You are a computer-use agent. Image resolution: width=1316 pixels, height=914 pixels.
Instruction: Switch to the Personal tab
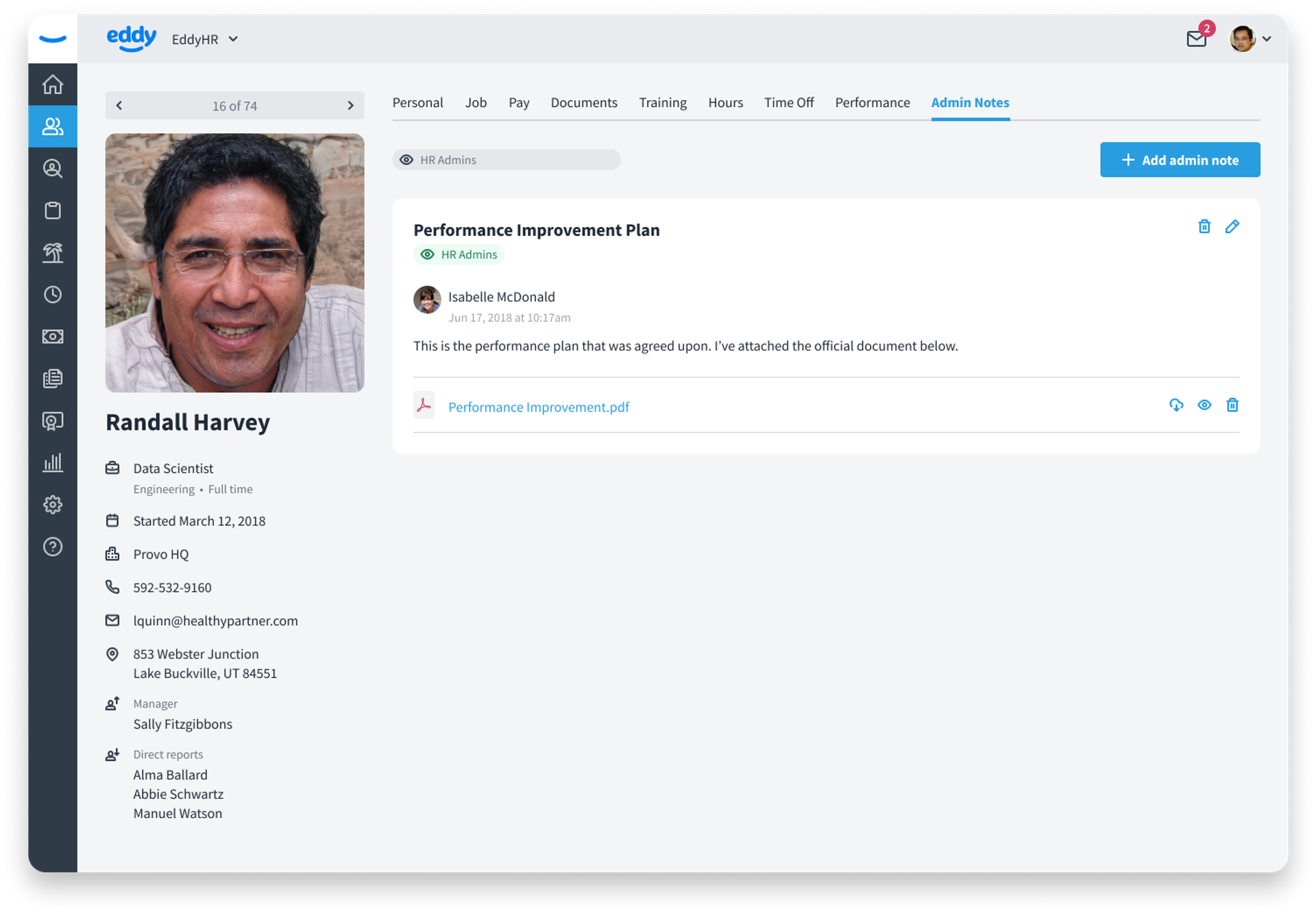pyautogui.click(x=417, y=103)
